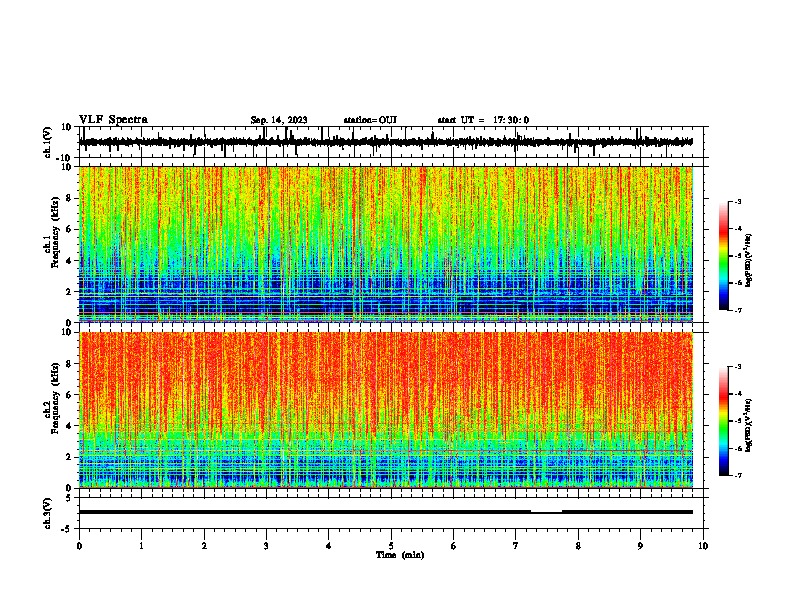Click the "-3" label on ch.2 colorbar
Screen dimensions: 792x612
pos(738,367)
